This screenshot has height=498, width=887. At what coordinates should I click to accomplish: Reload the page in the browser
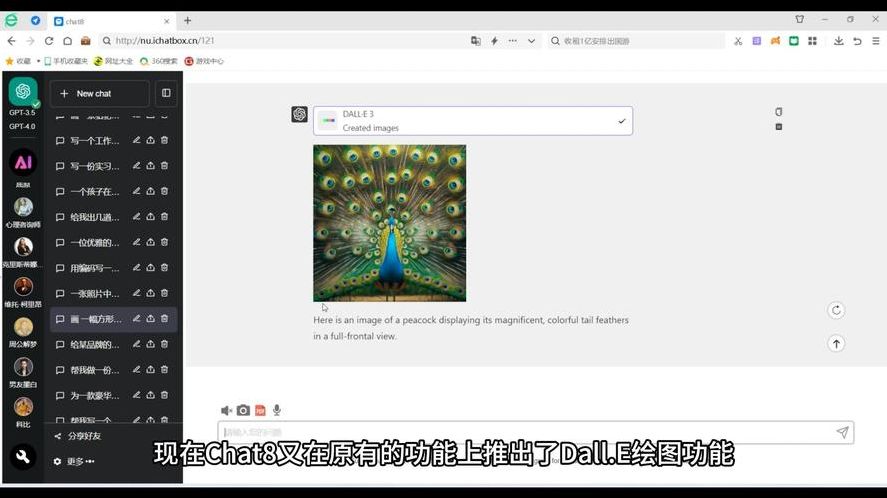pyautogui.click(x=49, y=41)
